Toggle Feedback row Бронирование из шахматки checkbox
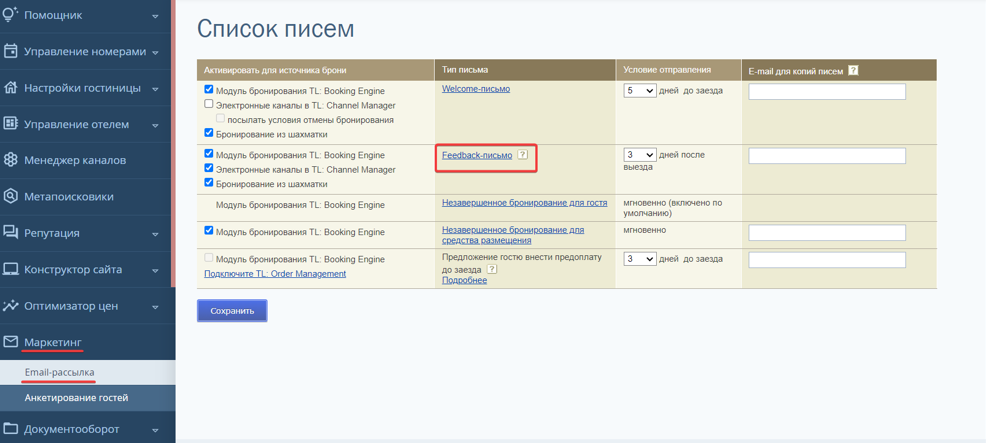This screenshot has height=443, width=986. 209,183
